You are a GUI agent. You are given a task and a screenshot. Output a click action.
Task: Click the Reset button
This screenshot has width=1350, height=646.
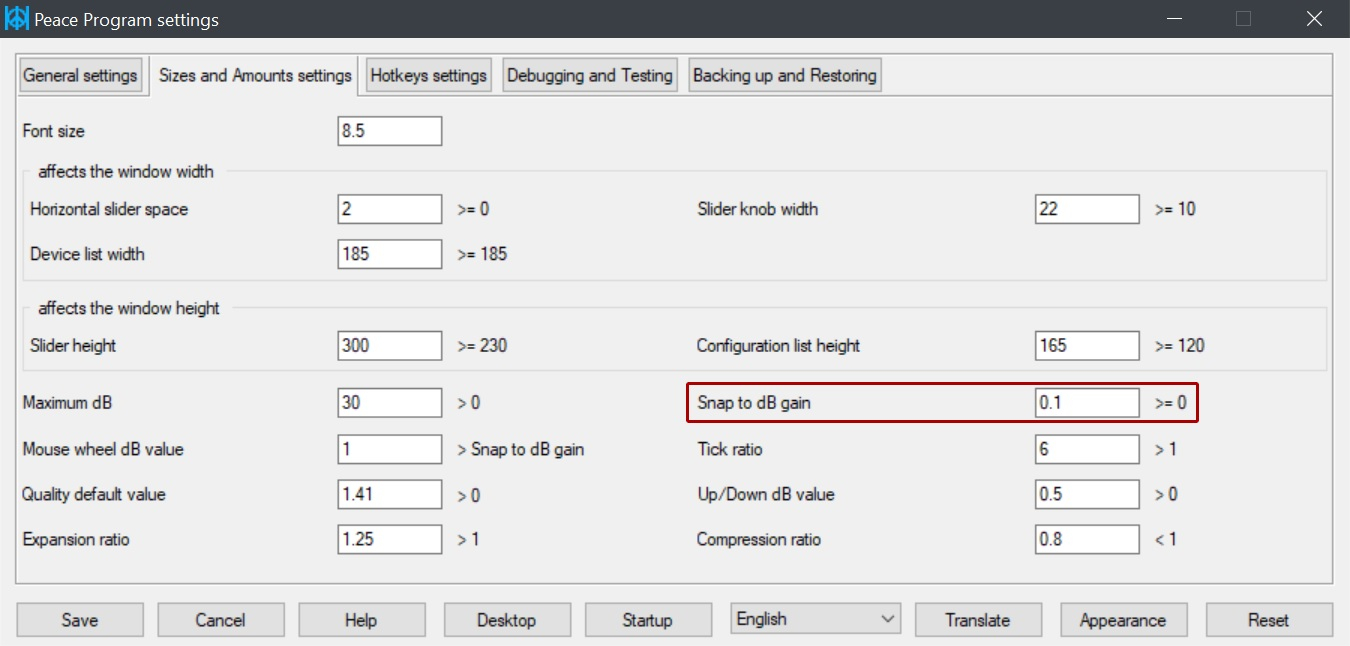pyautogui.click(x=1268, y=619)
